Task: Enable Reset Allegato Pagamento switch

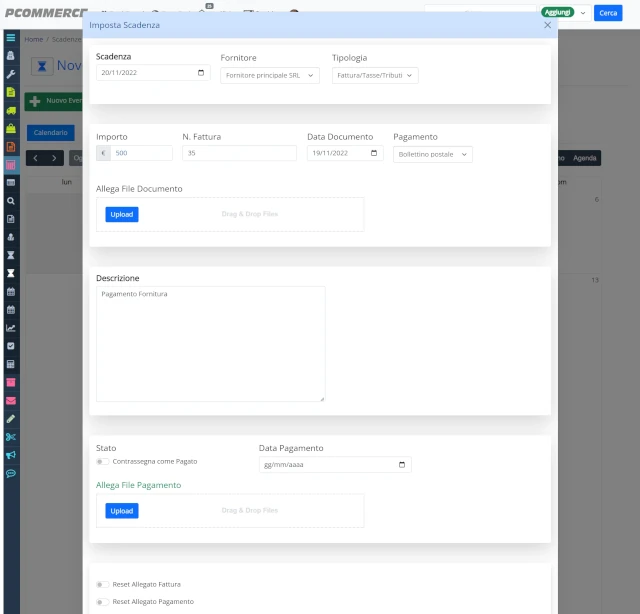Action: pyautogui.click(x=102, y=602)
